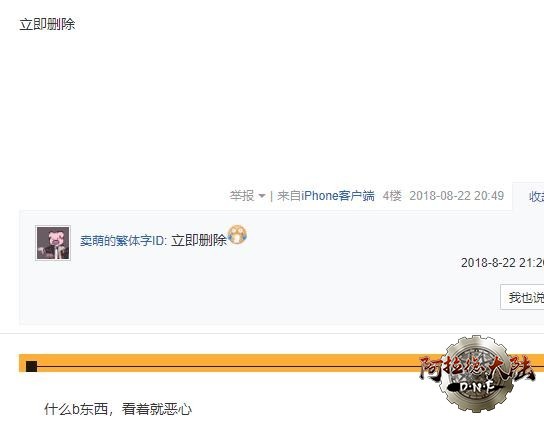Visit the 卖萌的繁体字ID user profile link
Image resolution: width=544 pixels, height=439 pixels.
coord(124,240)
